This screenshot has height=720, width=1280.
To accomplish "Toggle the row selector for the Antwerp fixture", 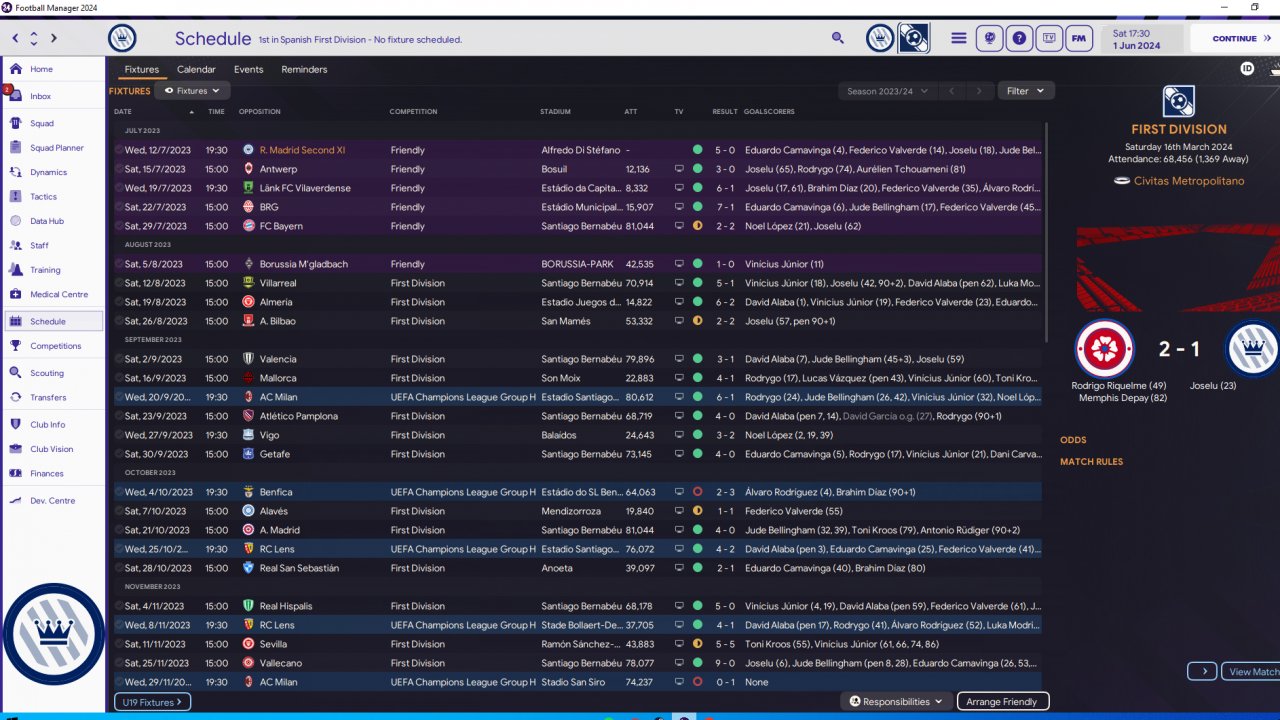I will 118,169.
